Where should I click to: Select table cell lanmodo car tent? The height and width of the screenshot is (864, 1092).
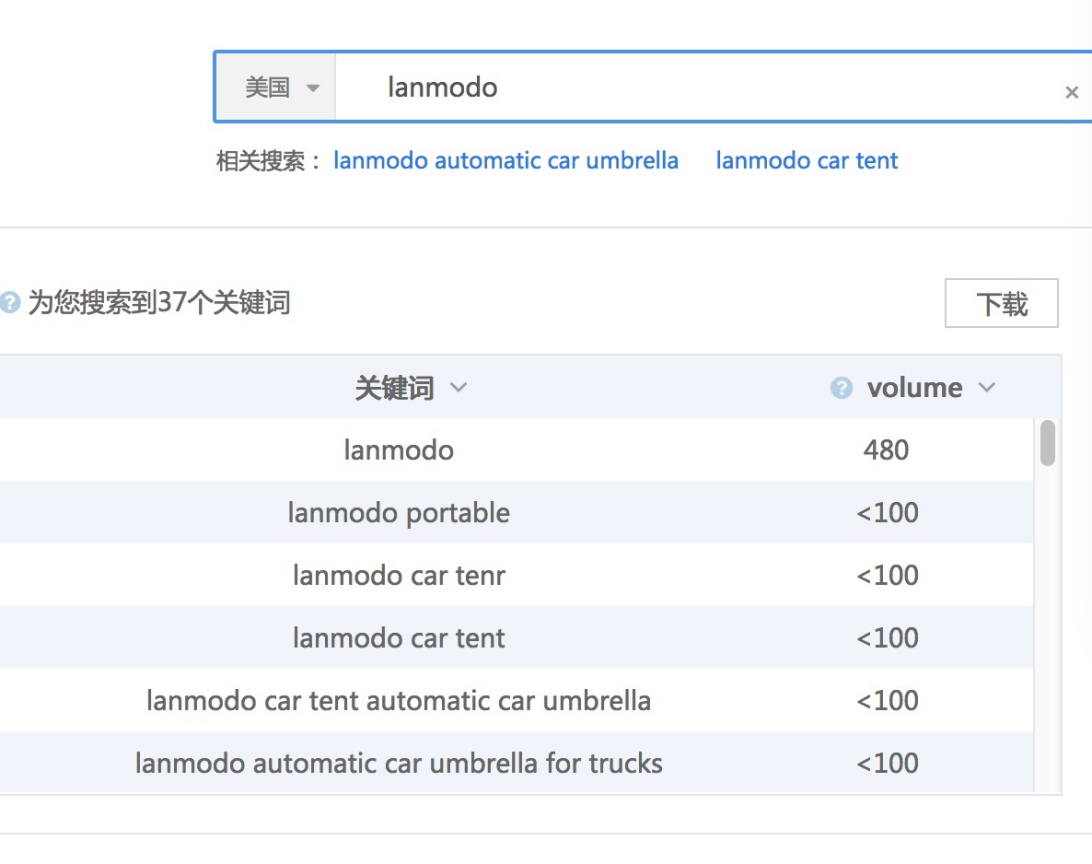398,638
